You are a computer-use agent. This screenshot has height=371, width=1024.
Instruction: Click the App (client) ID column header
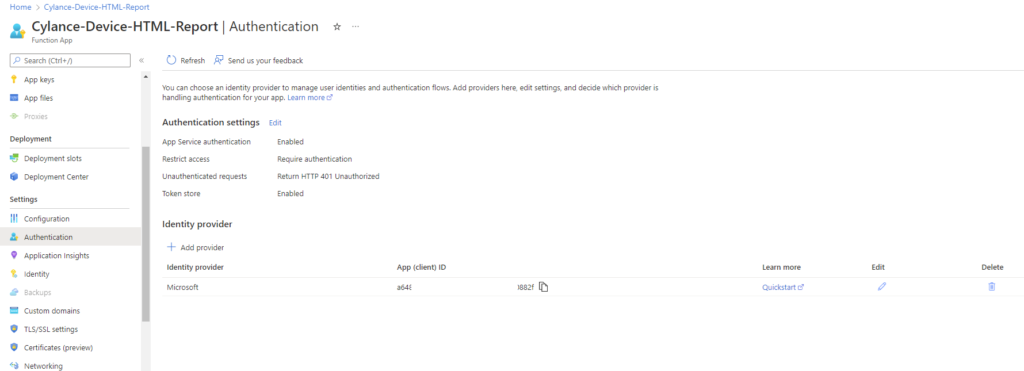tap(421, 267)
